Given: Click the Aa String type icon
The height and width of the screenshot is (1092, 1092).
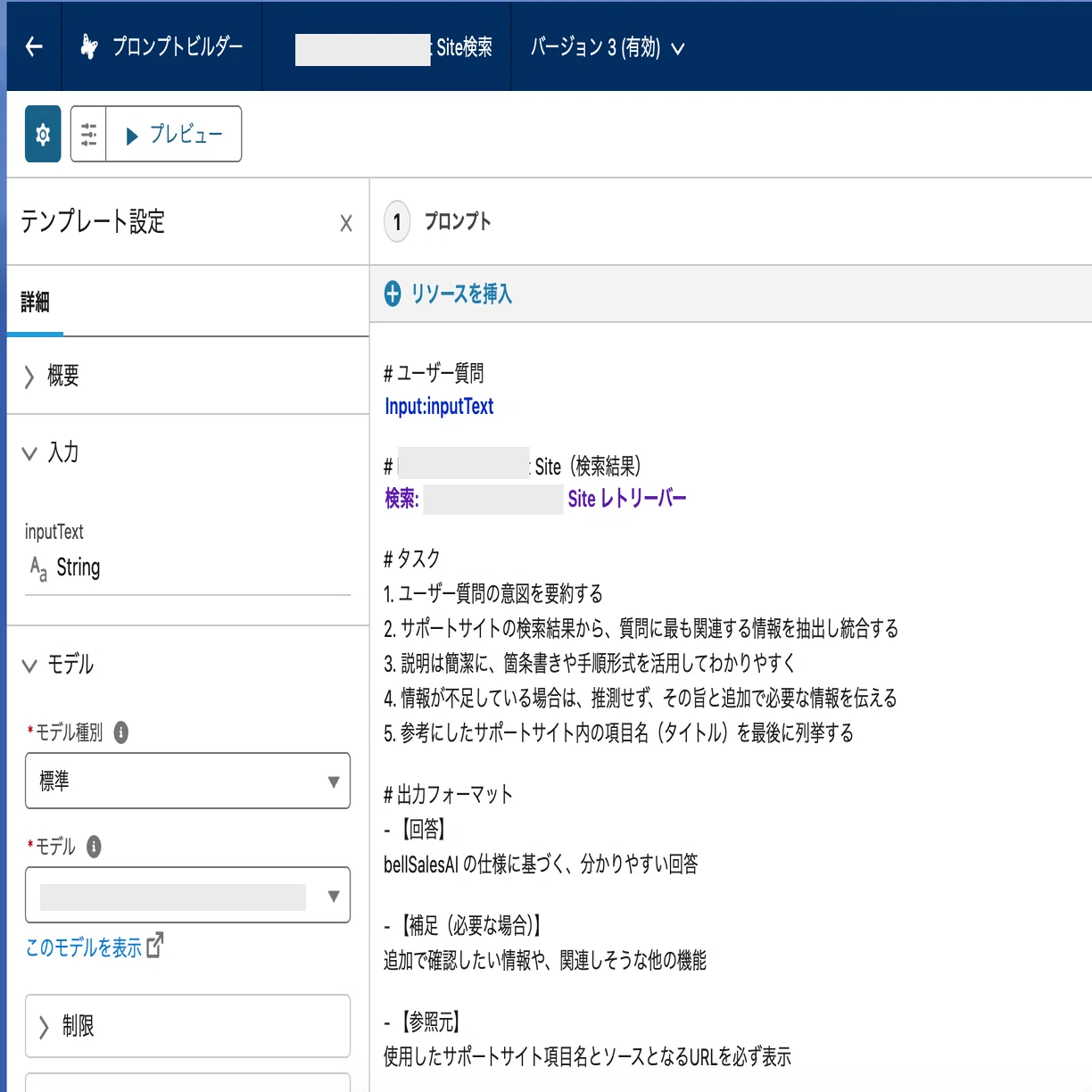Looking at the screenshot, I should pos(38,568).
